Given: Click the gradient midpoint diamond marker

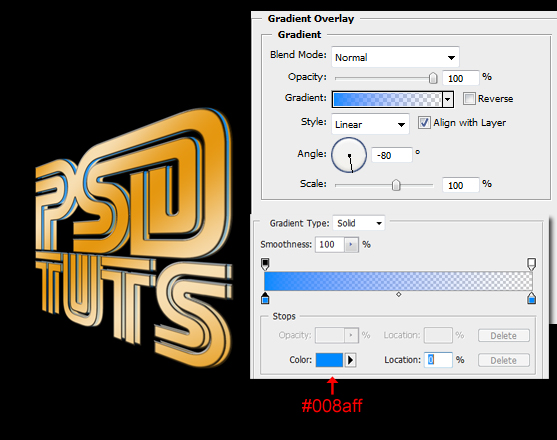Looking at the screenshot, I should [x=399, y=294].
